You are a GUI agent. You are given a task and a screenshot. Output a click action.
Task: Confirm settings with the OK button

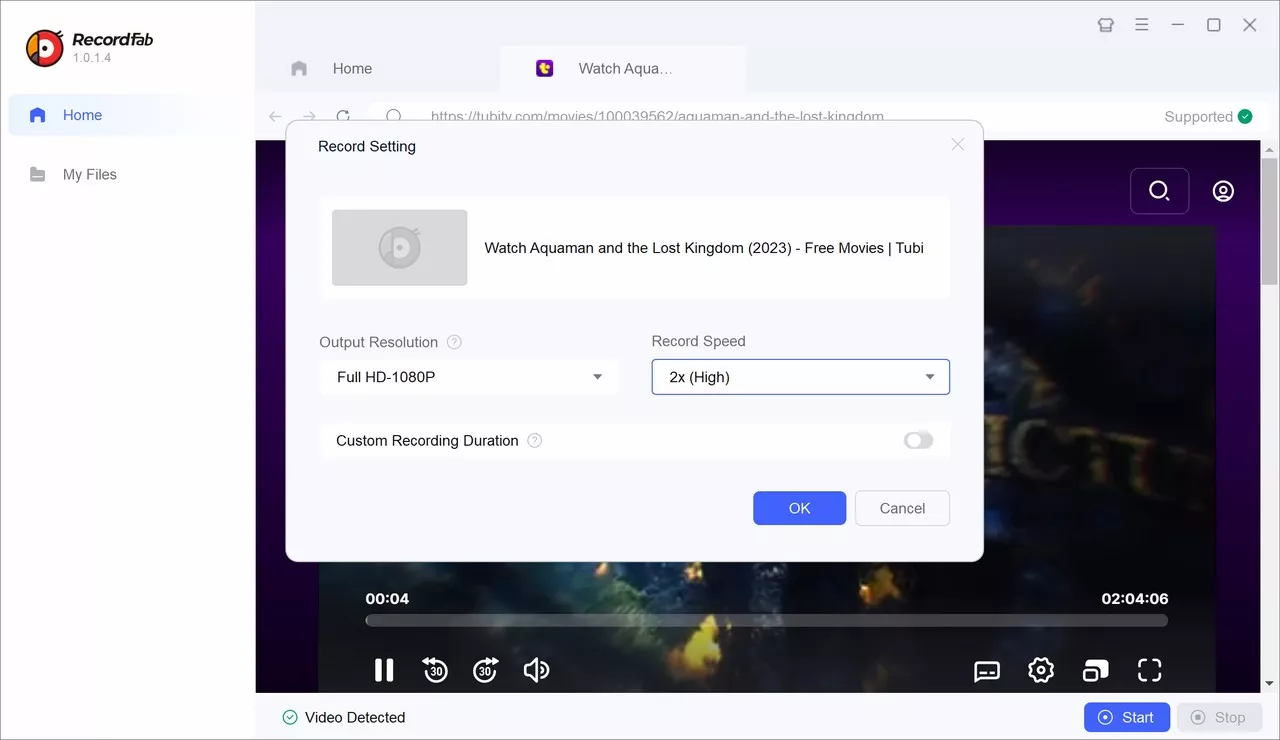coord(799,508)
